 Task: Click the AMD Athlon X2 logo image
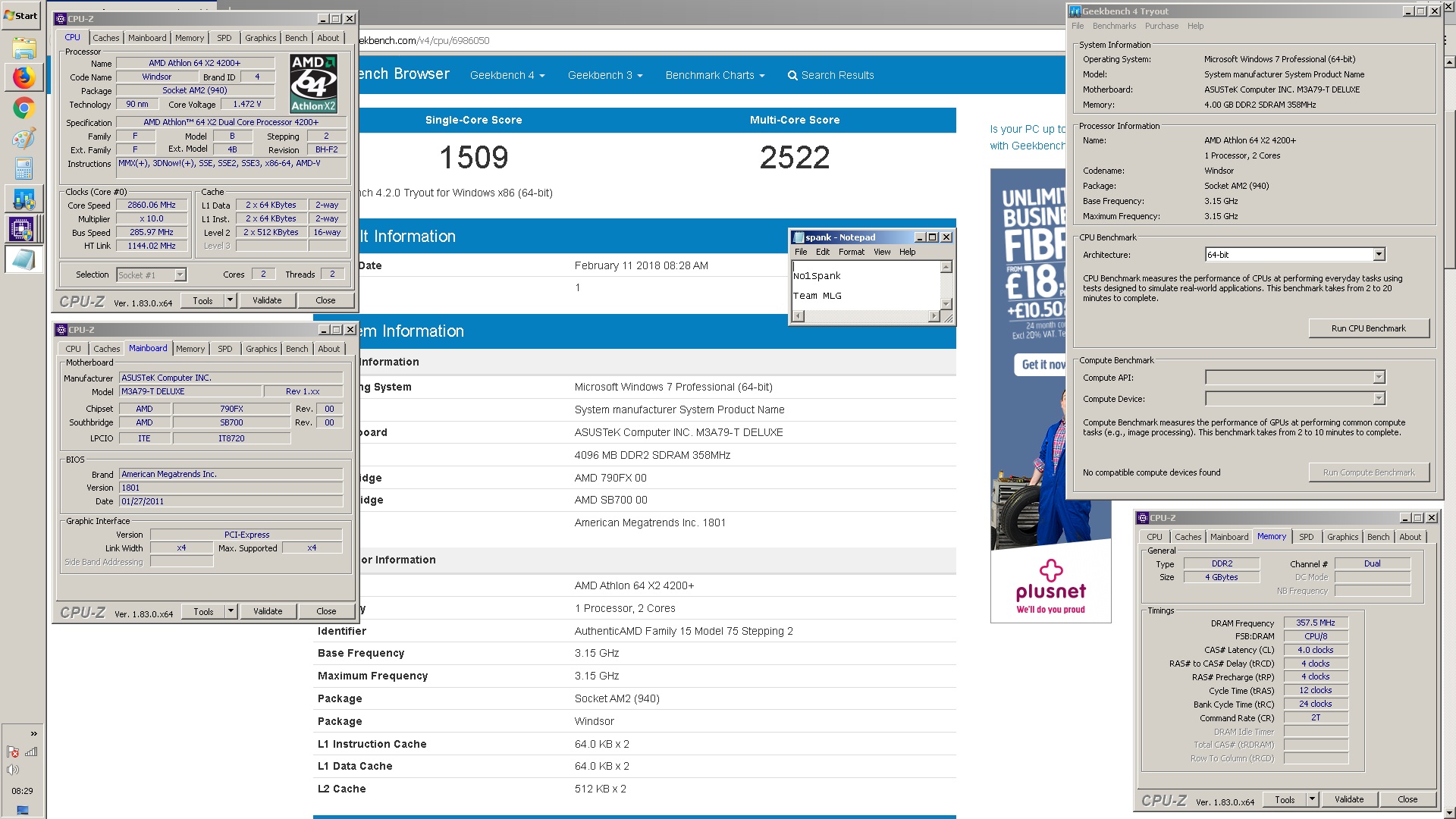tap(313, 83)
